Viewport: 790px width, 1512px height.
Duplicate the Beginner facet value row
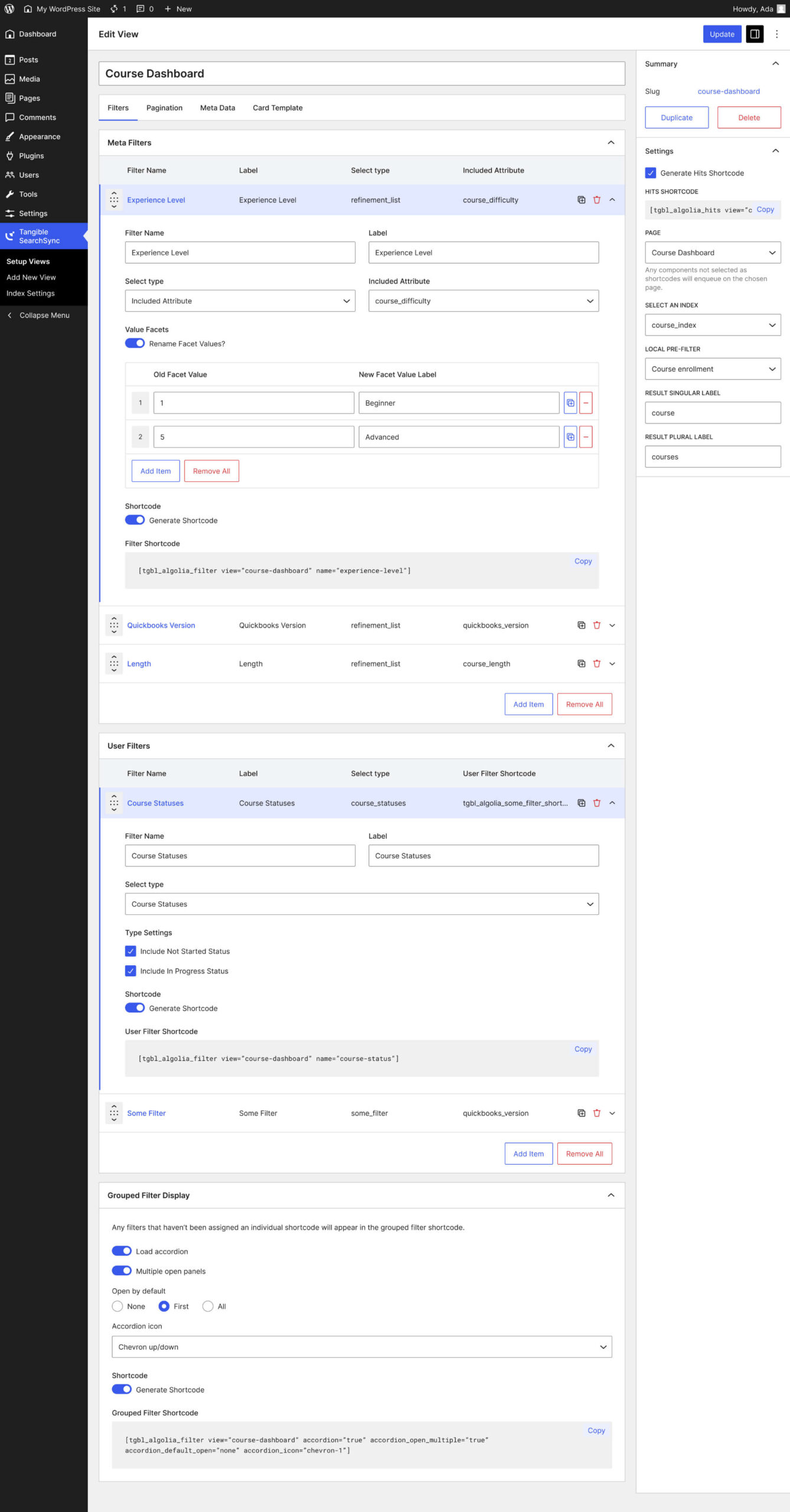(570, 403)
